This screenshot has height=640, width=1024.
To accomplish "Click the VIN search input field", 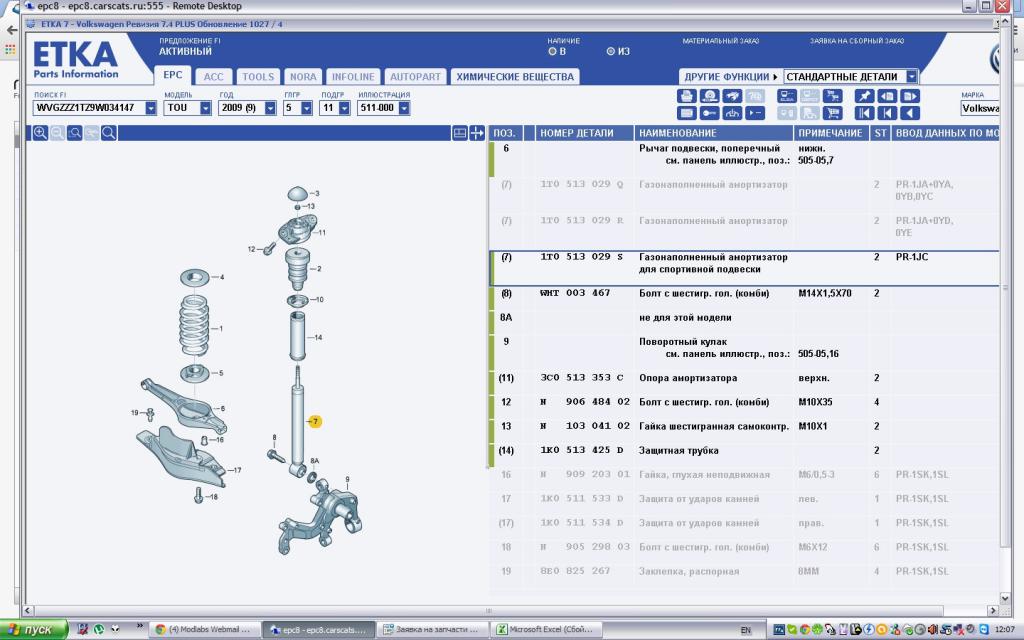I will [x=89, y=108].
